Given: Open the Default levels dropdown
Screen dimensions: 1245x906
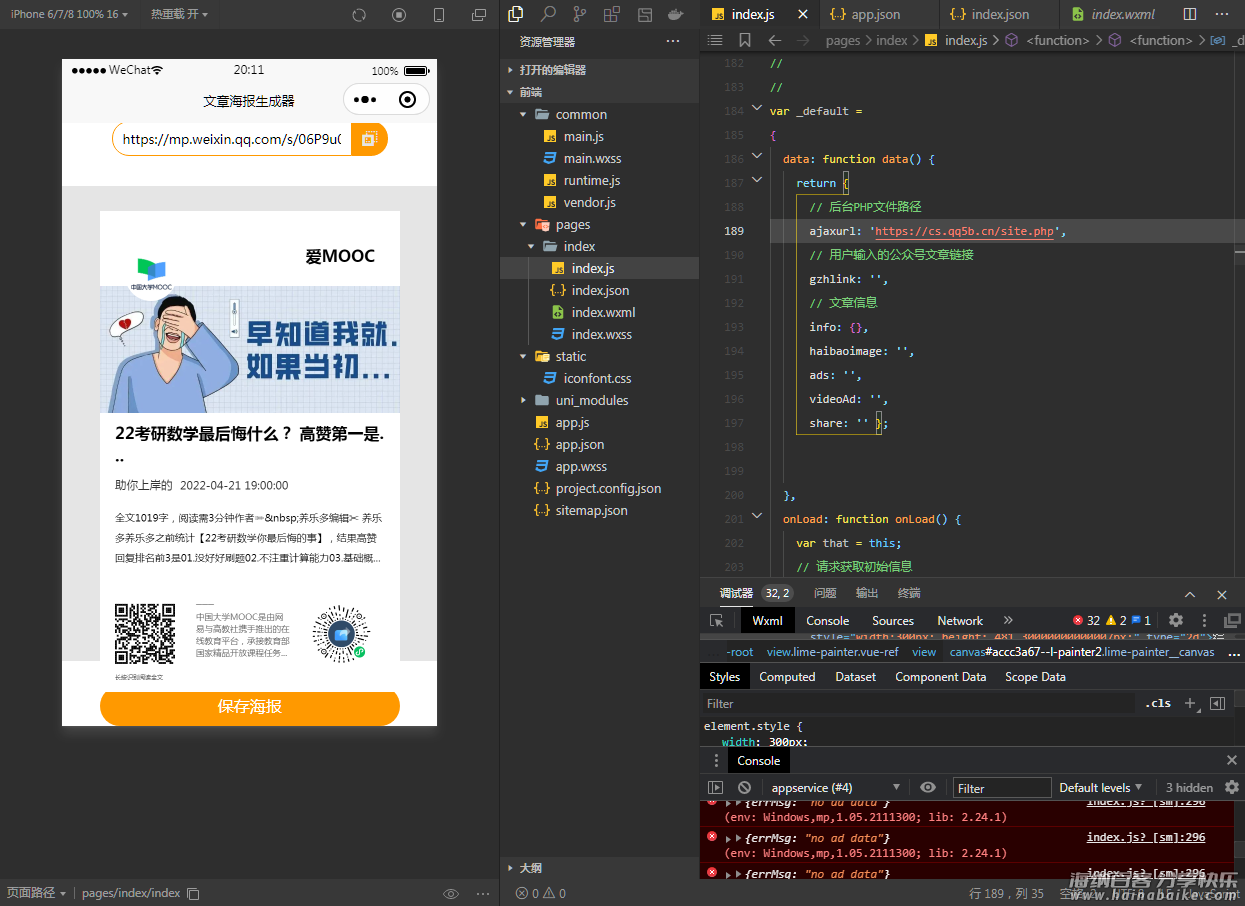Looking at the screenshot, I should tap(1100, 788).
